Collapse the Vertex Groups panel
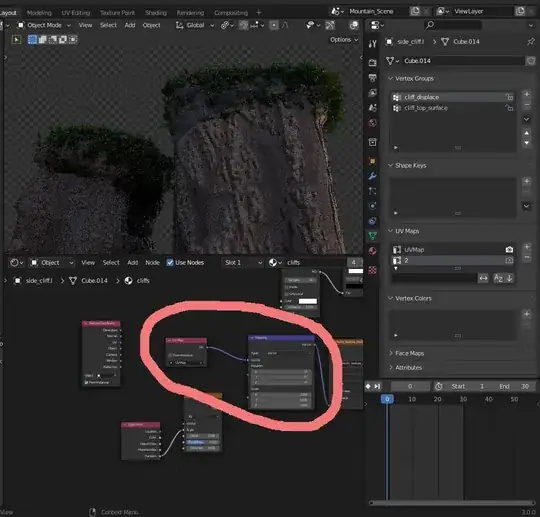Screen dimensions: 540x517 tap(391, 79)
